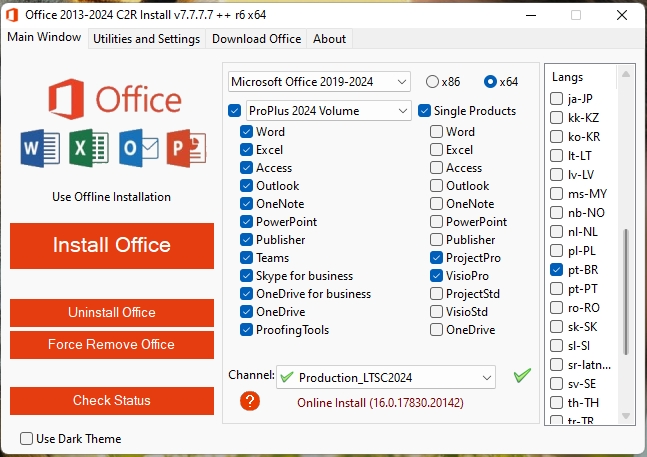The height and width of the screenshot is (457, 647).
Task: Uncheck Excel in the ProPlus suite list
Action: 246,149
